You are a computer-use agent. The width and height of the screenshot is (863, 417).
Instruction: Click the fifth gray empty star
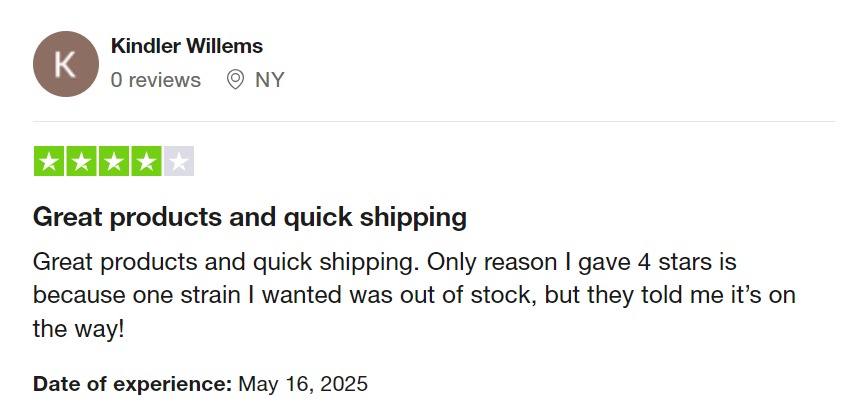pyautogui.click(x=178, y=161)
